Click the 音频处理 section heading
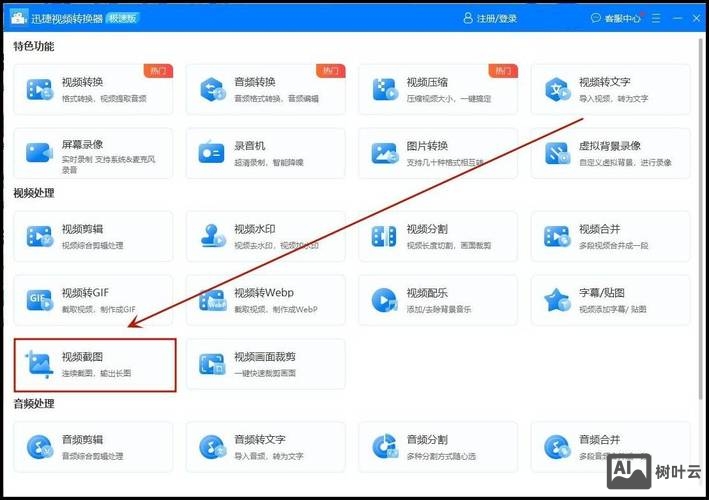Screen dimensions: 709x500 (x=34, y=403)
